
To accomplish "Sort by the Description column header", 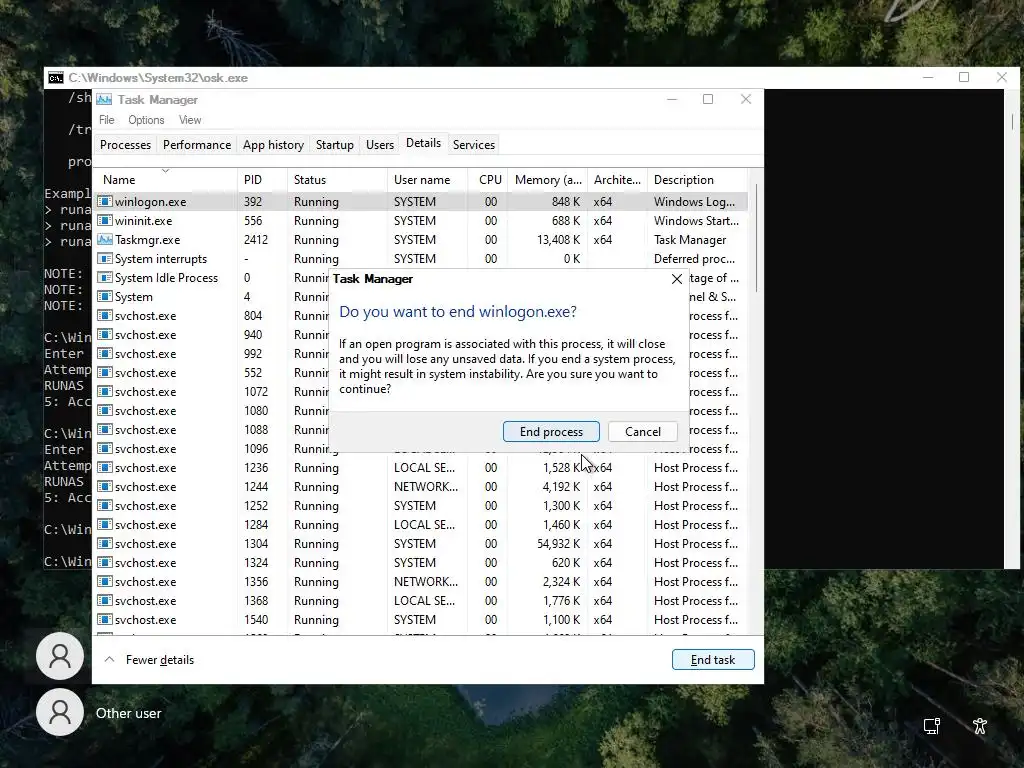I will (x=697, y=180).
